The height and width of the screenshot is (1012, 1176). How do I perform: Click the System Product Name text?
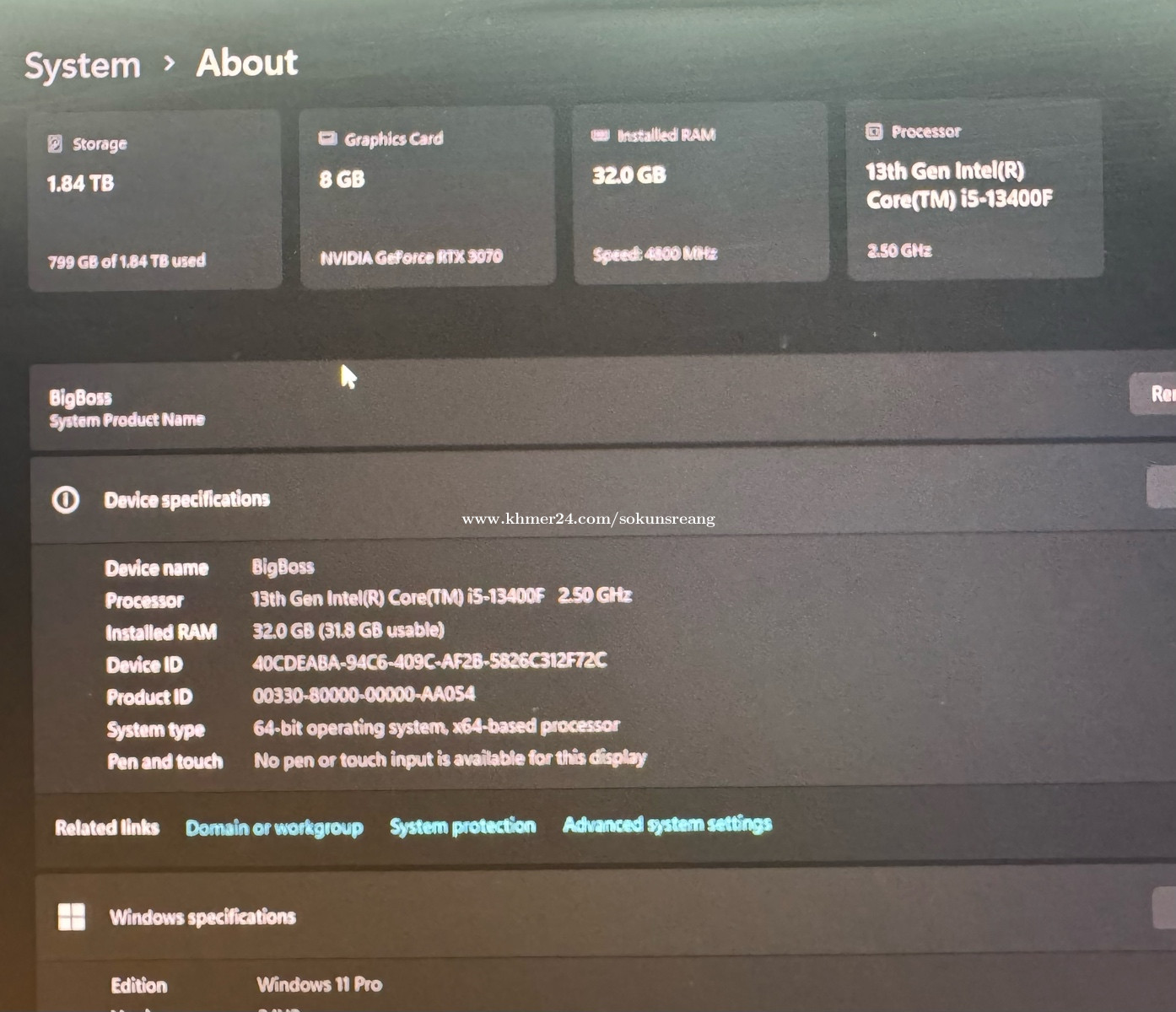[127, 420]
